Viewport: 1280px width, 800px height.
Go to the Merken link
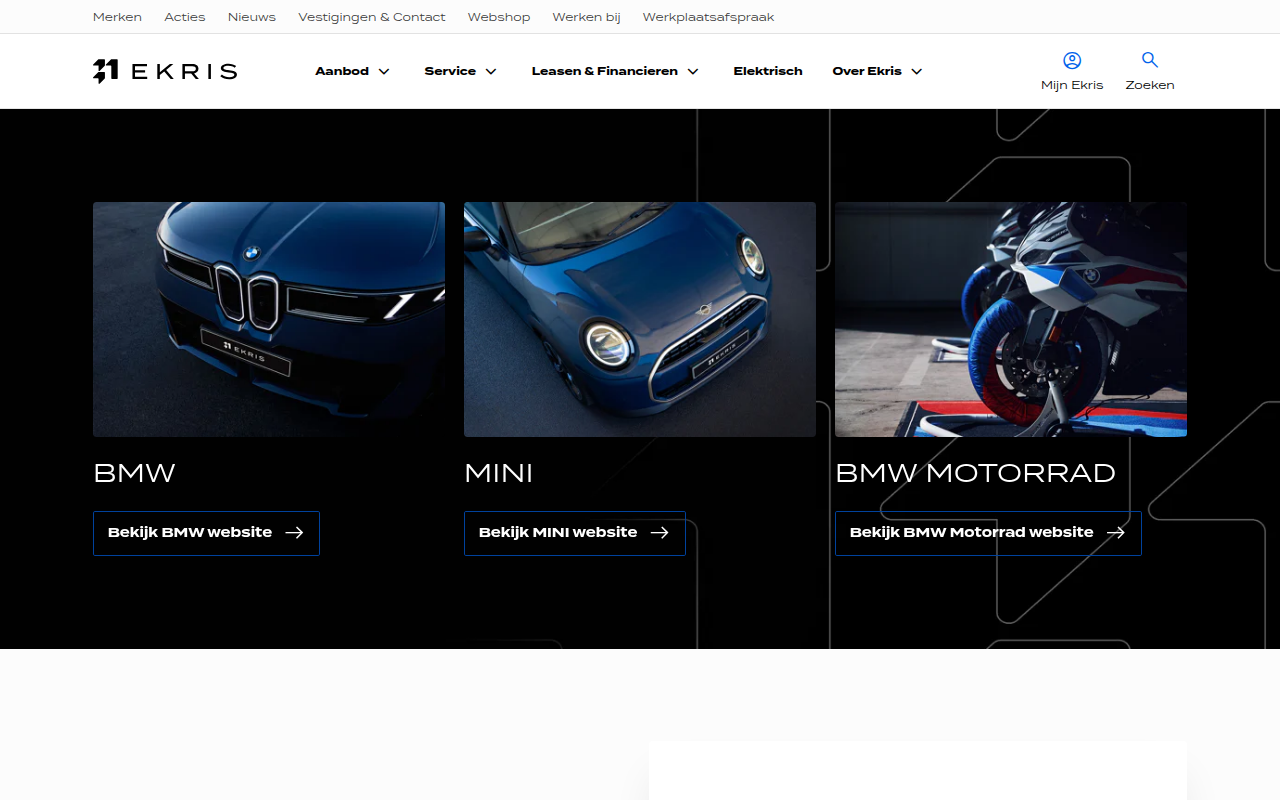[117, 17]
